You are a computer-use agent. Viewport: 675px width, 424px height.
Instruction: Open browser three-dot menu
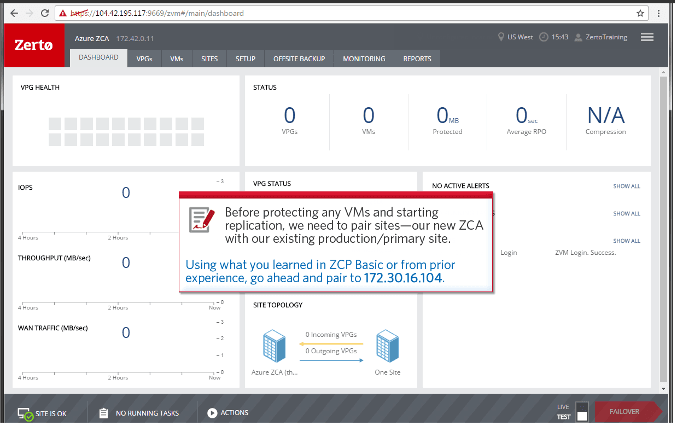(659, 13)
